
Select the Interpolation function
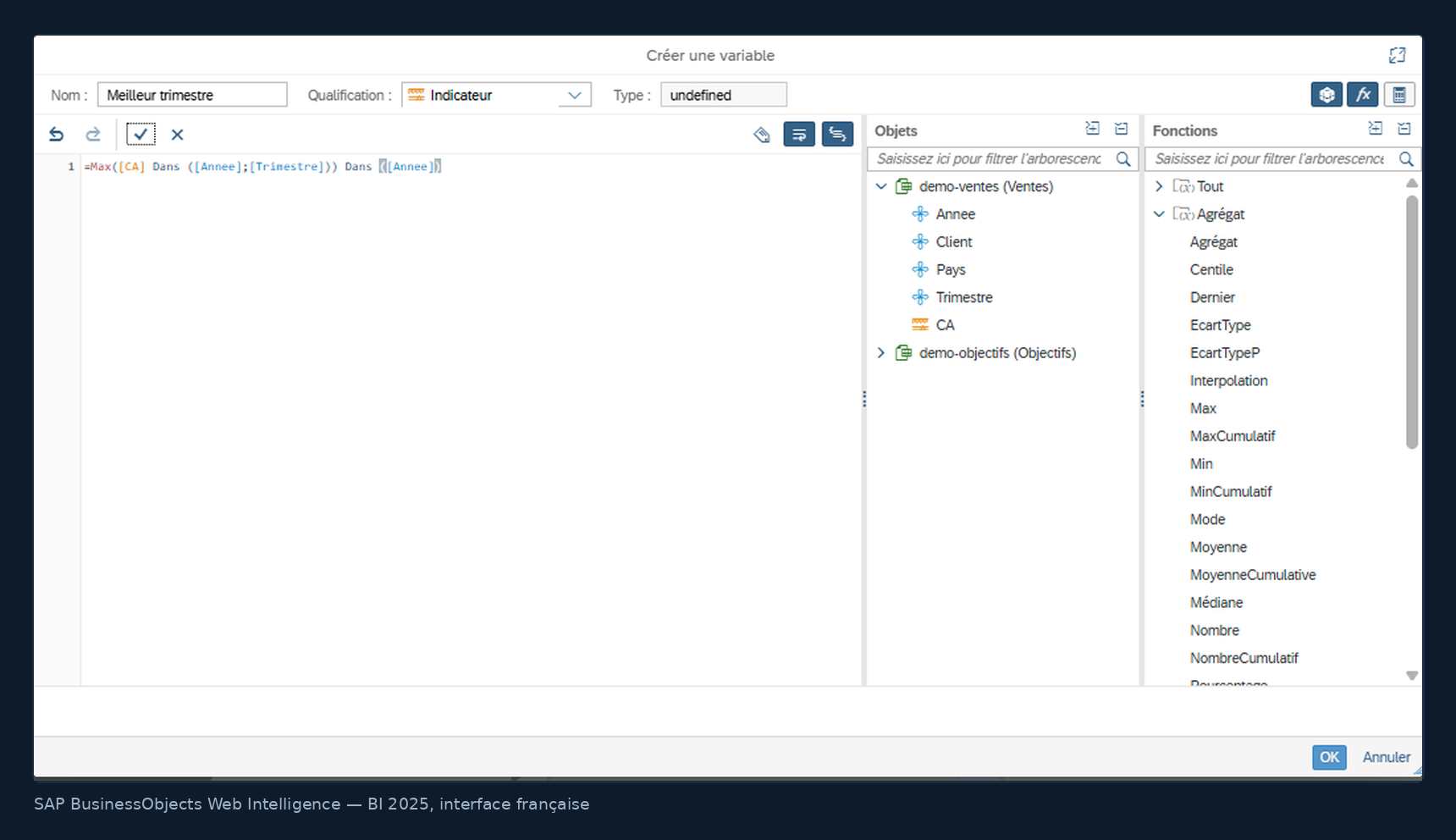click(1228, 381)
